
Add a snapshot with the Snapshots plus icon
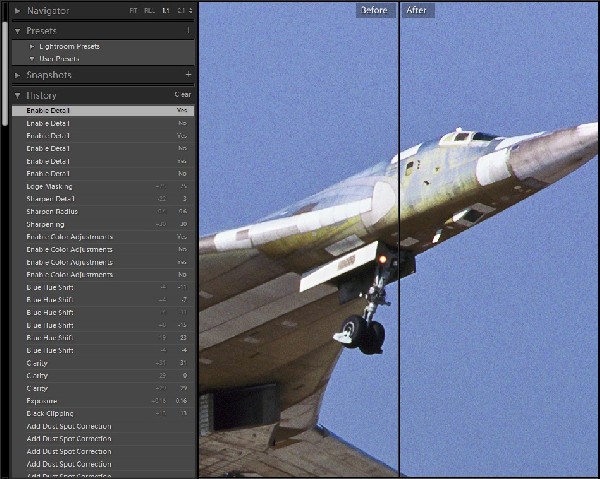coord(188,74)
